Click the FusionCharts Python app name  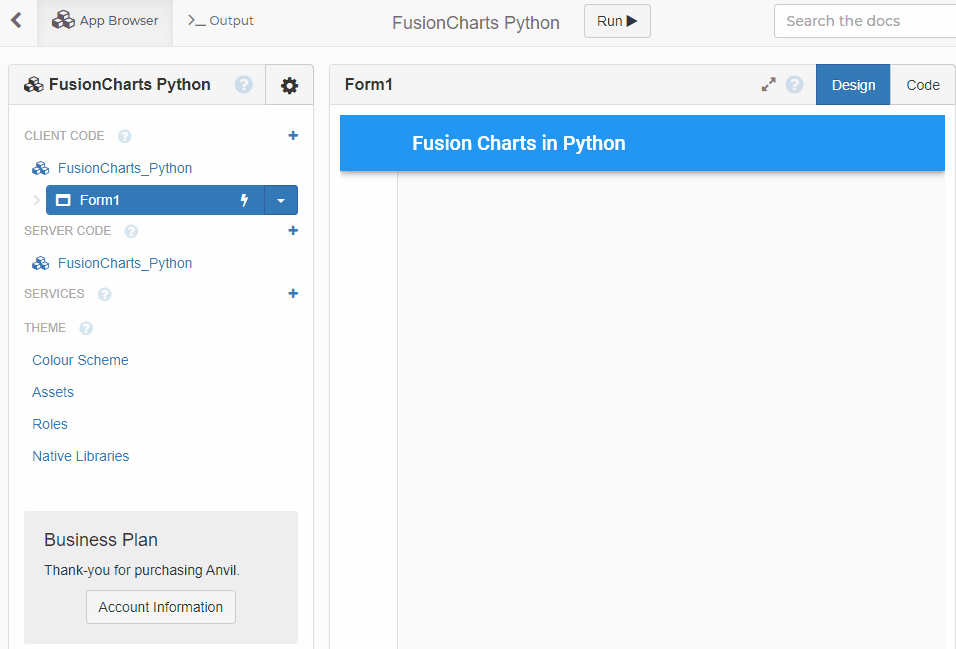(x=476, y=23)
